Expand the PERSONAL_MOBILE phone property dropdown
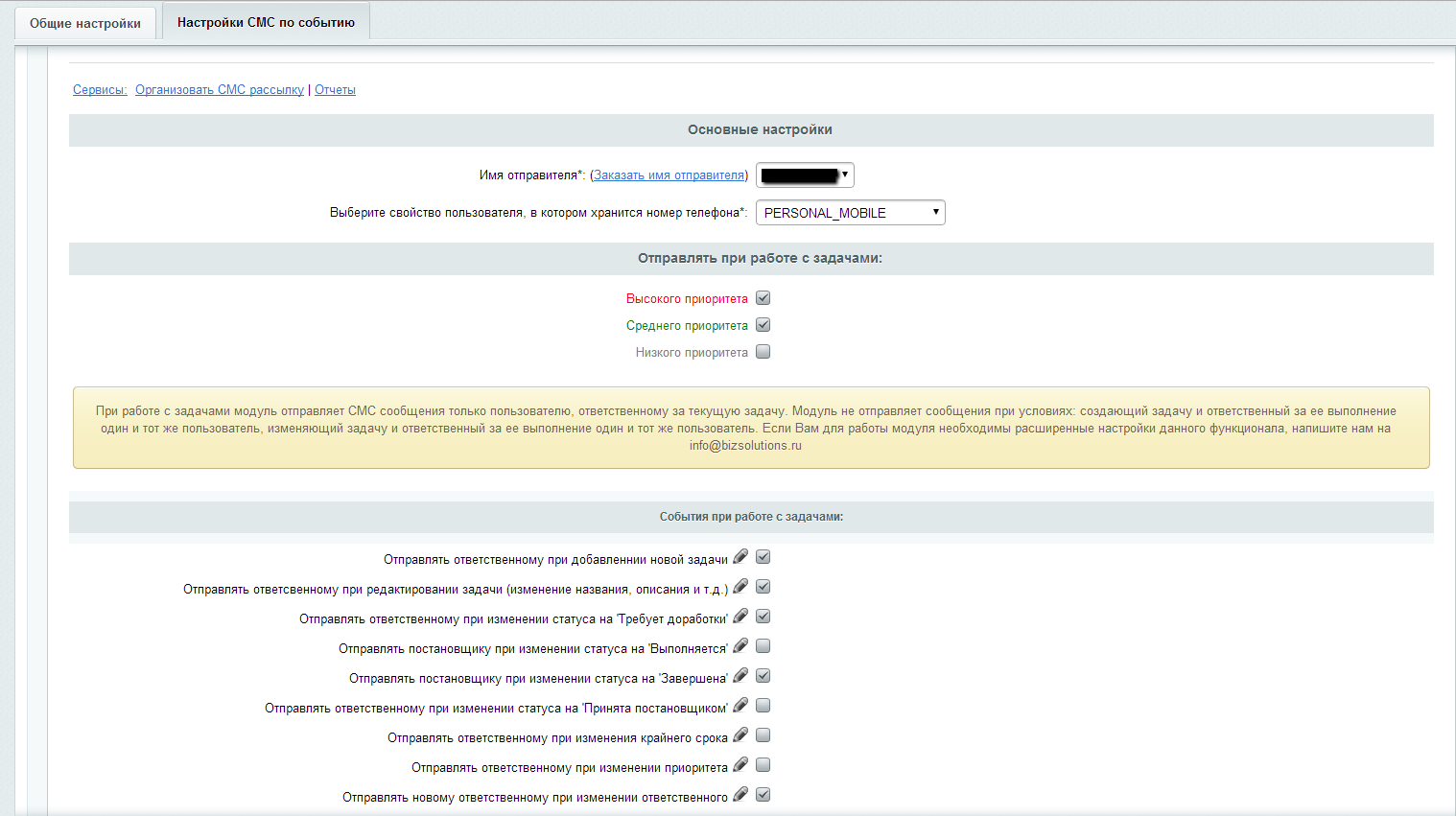The width and height of the screenshot is (1456, 816). [x=850, y=213]
